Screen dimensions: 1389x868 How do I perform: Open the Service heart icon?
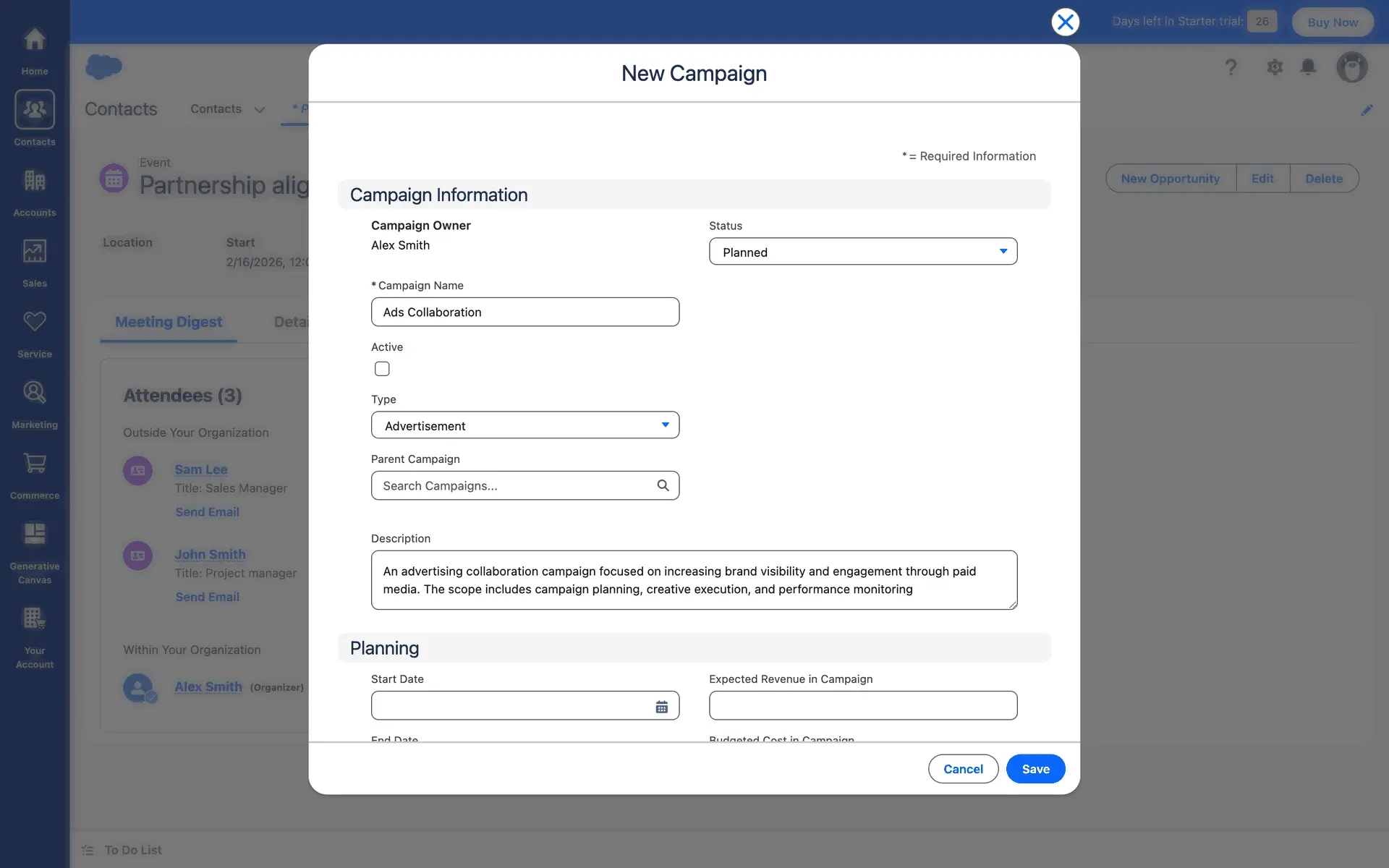click(34, 323)
